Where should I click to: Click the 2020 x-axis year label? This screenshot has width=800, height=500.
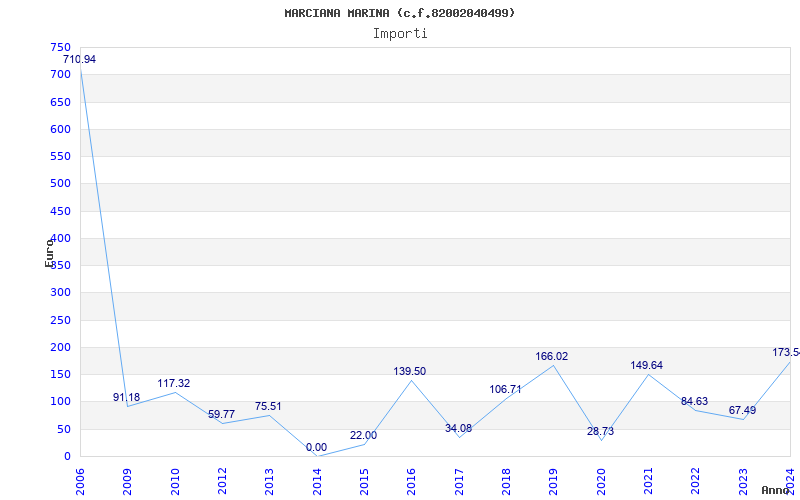click(x=601, y=482)
